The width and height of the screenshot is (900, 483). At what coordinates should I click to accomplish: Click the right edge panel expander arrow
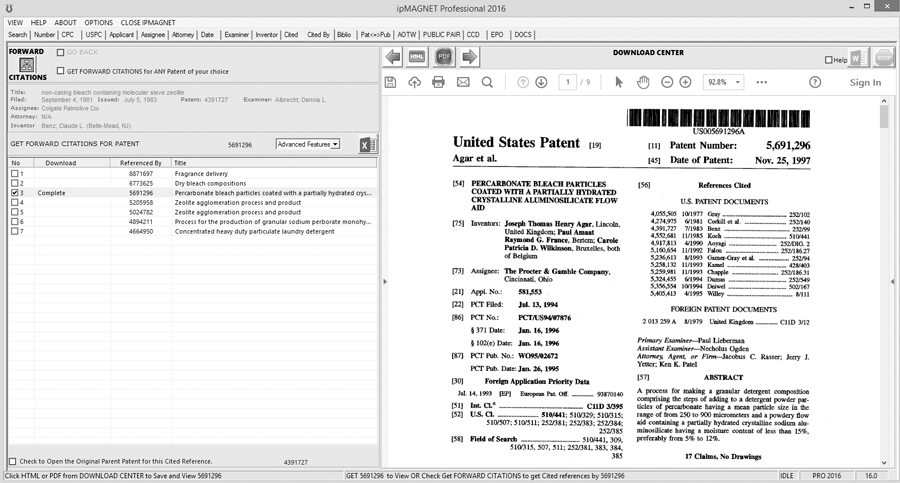pyautogui.click(x=893, y=281)
